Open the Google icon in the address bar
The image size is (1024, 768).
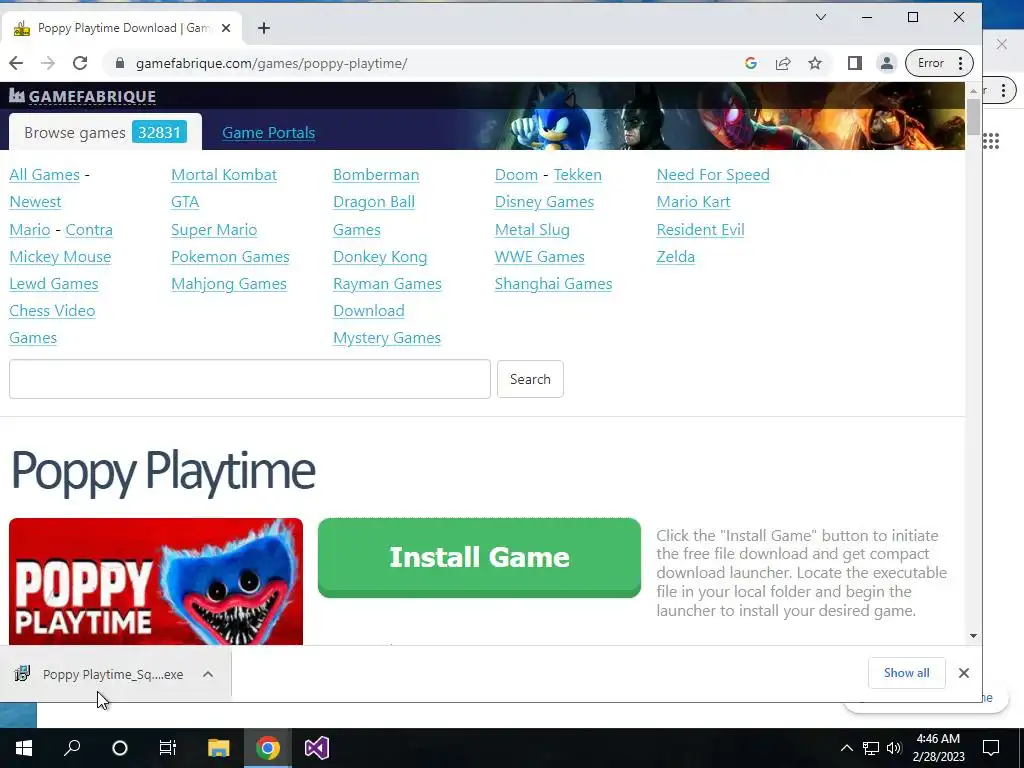tap(751, 63)
